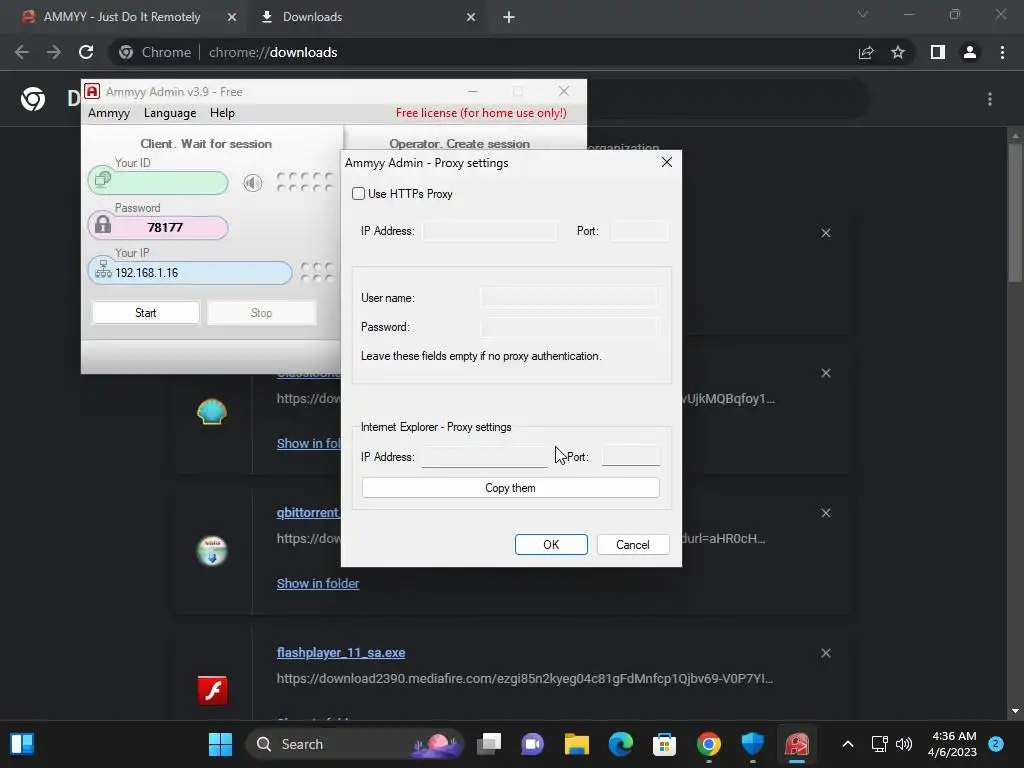Open Chrome tab search dropdown arrow
Viewport: 1024px width, 768px height.
click(x=863, y=14)
